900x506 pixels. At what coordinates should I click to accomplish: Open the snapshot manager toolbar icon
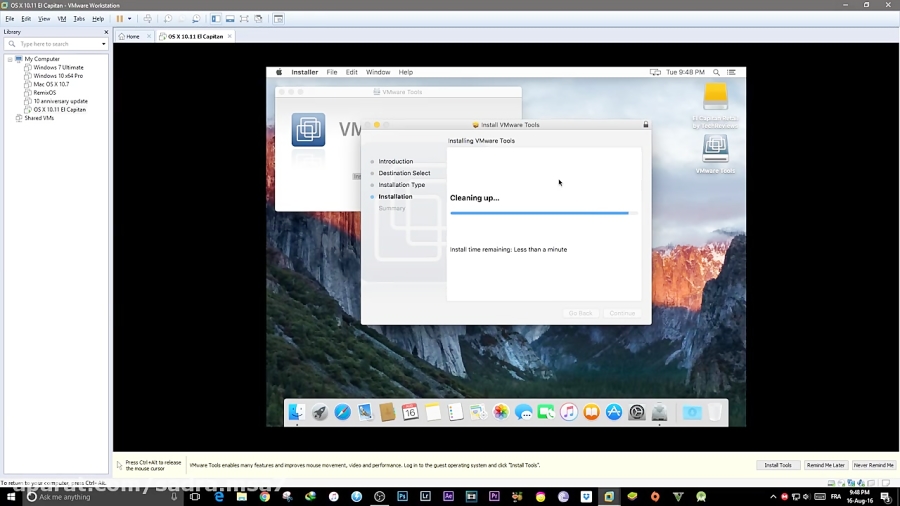click(196, 19)
